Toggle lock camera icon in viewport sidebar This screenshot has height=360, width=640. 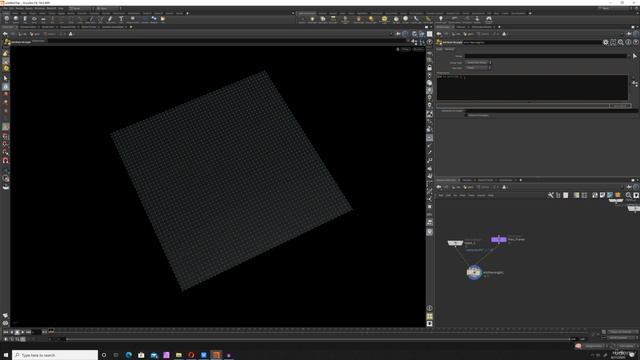coord(429,68)
